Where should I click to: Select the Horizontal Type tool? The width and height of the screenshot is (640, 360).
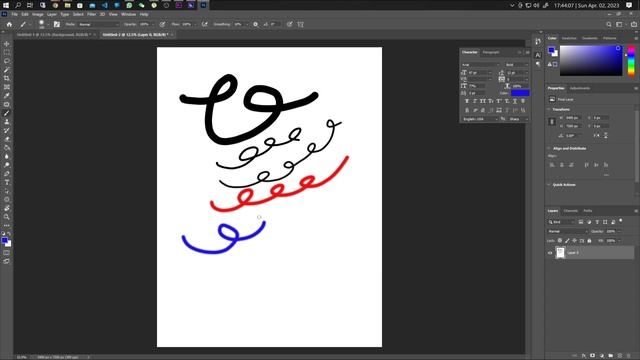[7, 182]
